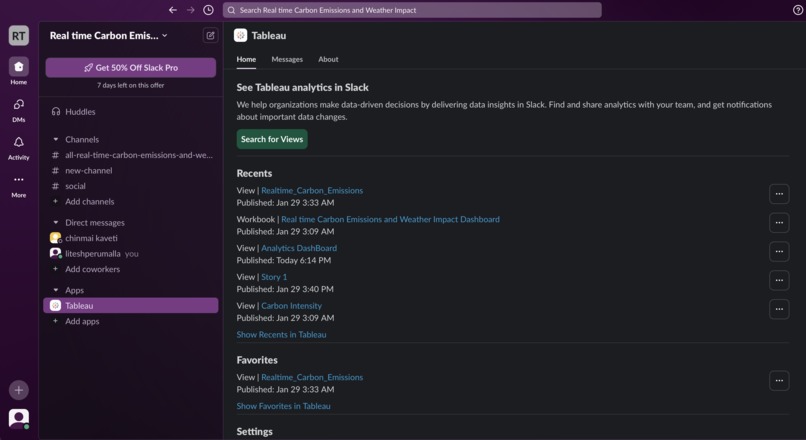Open the Analytics DashBoard link

[299, 248]
